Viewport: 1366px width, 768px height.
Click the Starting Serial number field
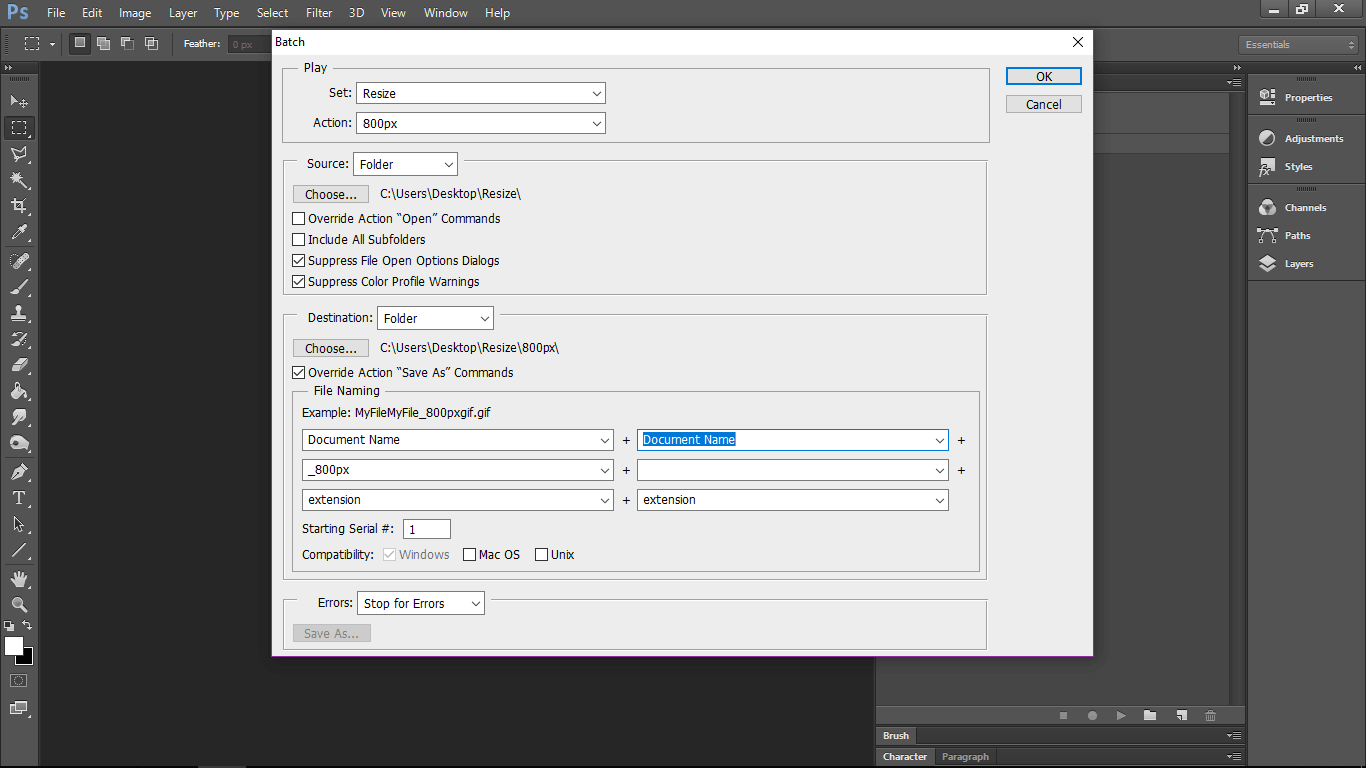426,528
